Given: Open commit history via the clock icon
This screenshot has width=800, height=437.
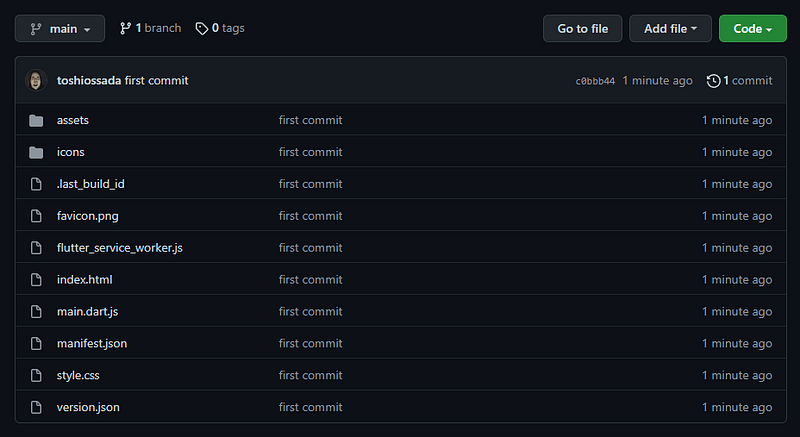Looking at the screenshot, I should [x=713, y=81].
